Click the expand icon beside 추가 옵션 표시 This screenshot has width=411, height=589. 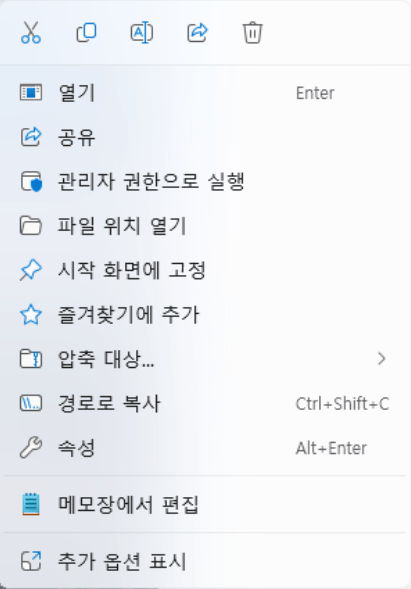tap(31, 561)
